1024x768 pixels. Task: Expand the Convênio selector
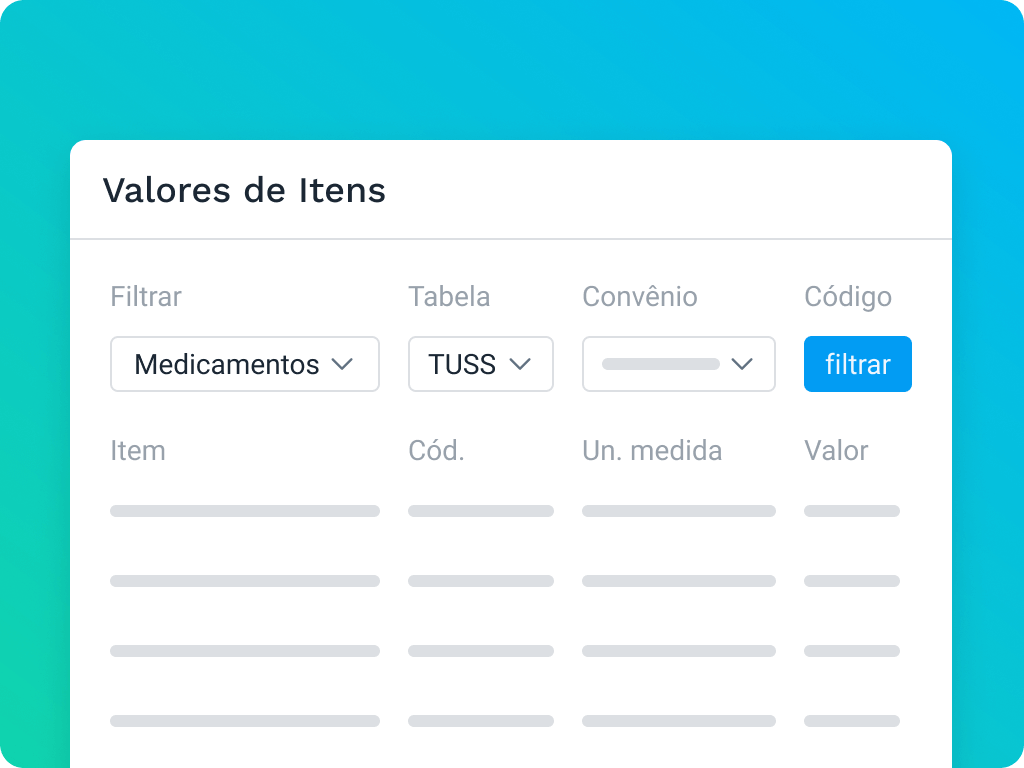tap(678, 364)
